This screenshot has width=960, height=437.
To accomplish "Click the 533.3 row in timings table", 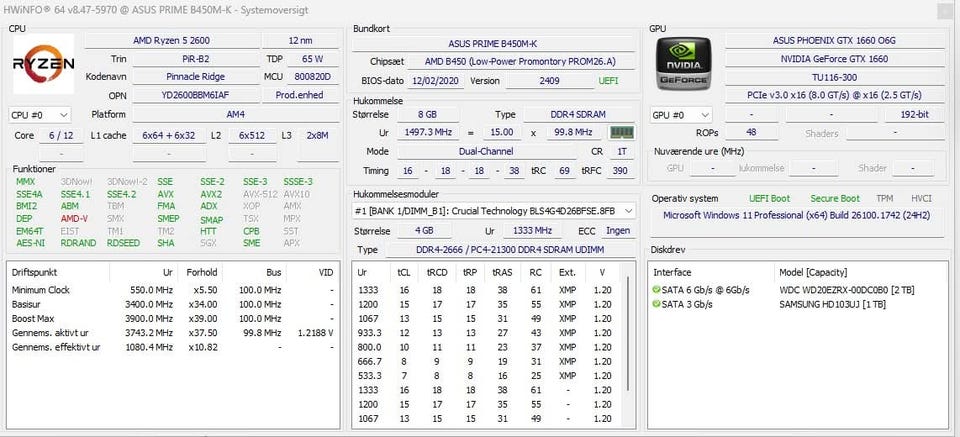I will coord(488,375).
